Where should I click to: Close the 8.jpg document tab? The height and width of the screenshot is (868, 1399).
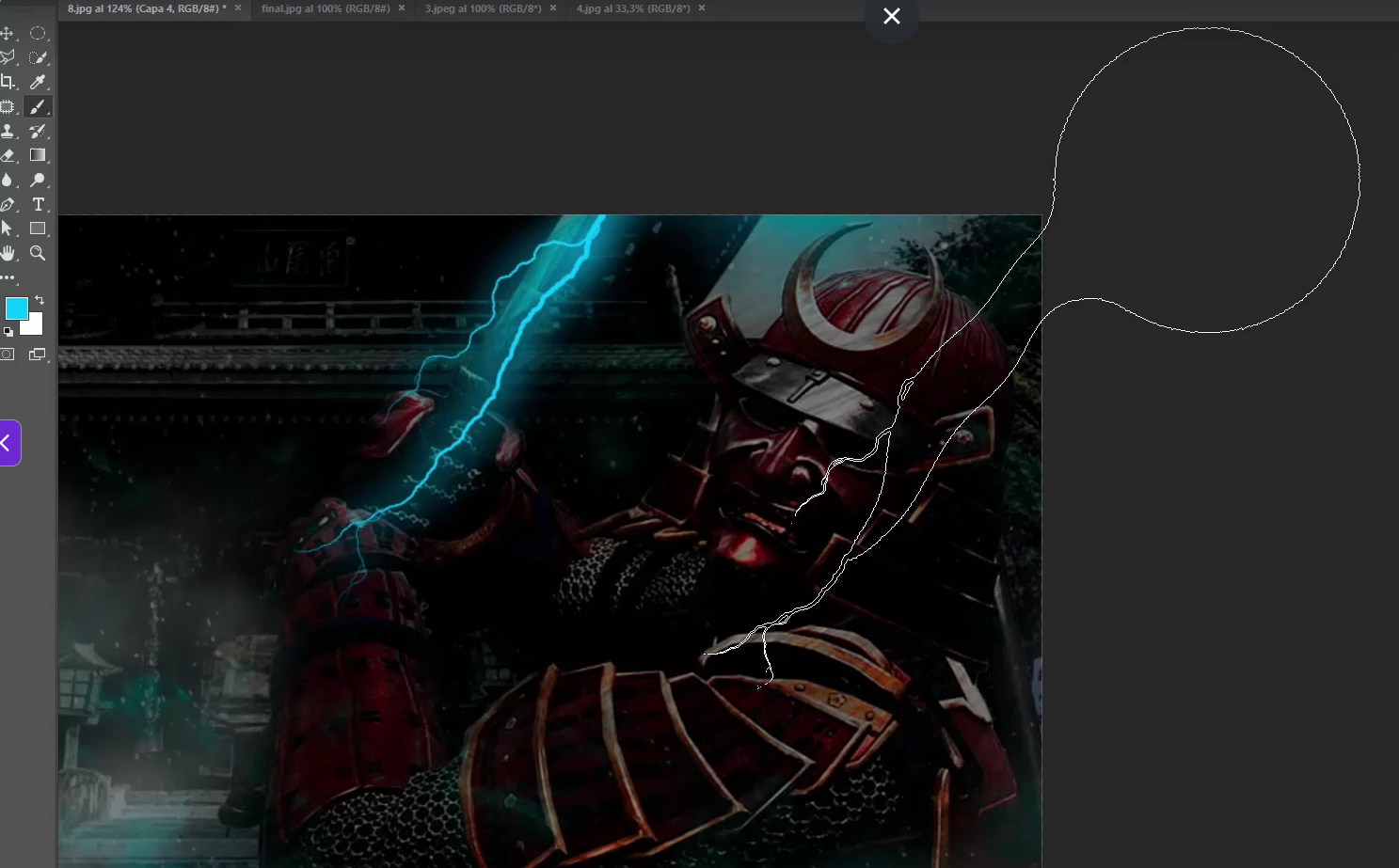[x=238, y=8]
